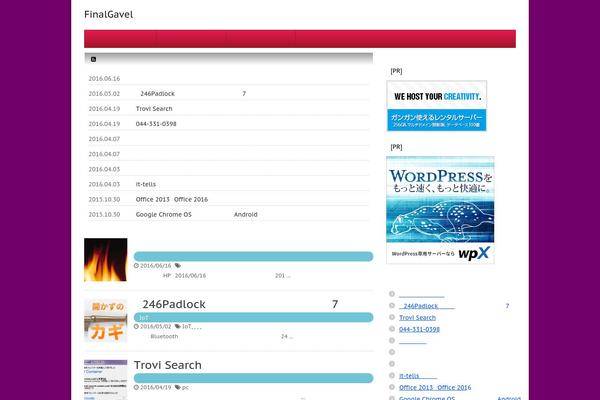This screenshot has width=600, height=400.
Task: Open the flame thumbnail post image
Action: click(x=106, y=260)
